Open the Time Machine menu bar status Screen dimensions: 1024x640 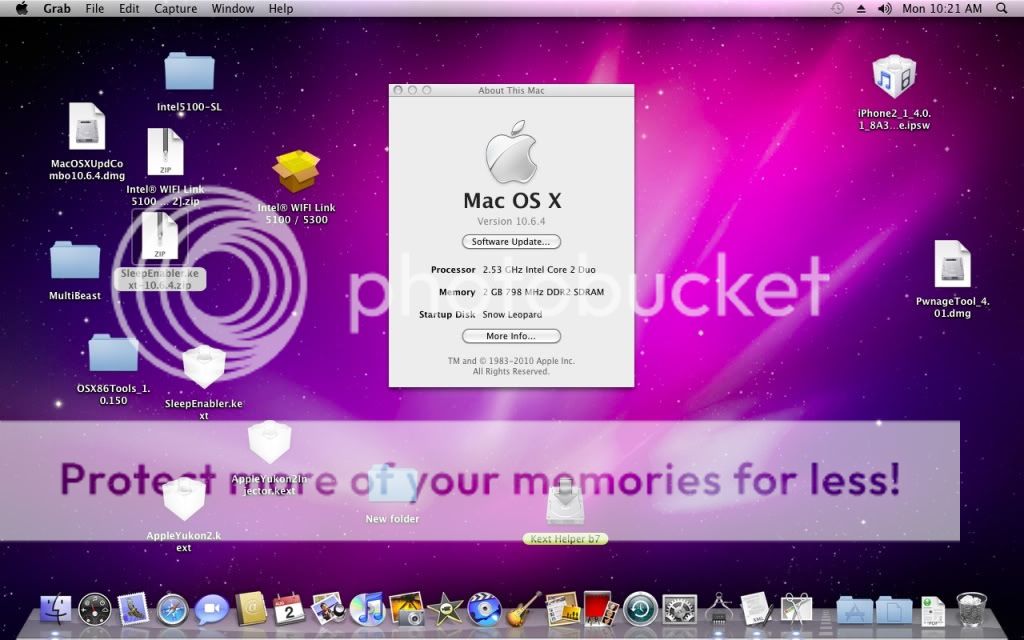click(x=837, y=9)
